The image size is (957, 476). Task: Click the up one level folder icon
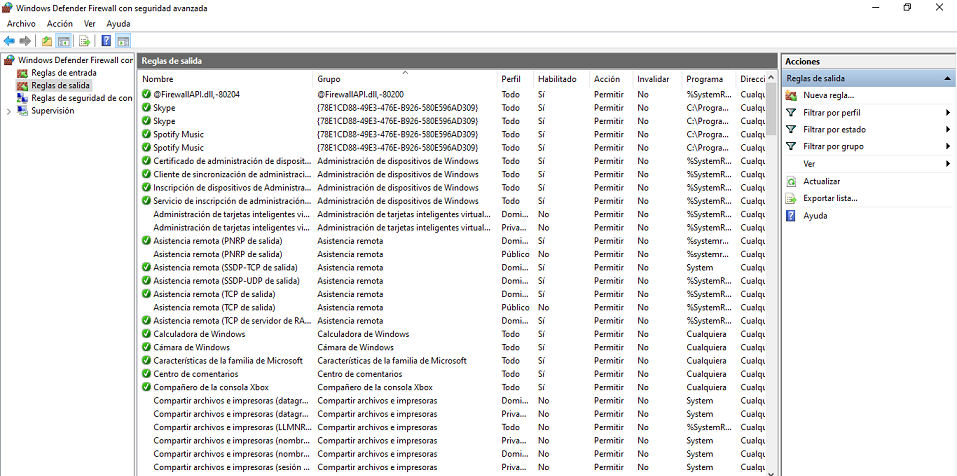click(47, 41)
